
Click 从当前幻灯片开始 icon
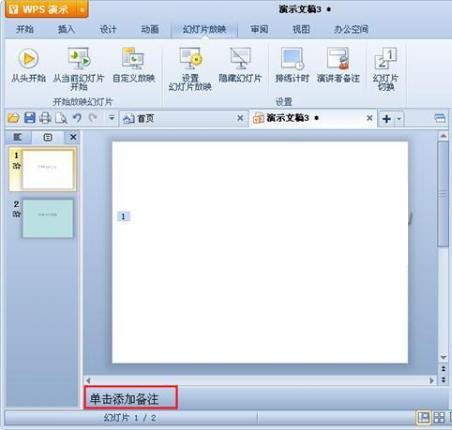pos(79,59)
